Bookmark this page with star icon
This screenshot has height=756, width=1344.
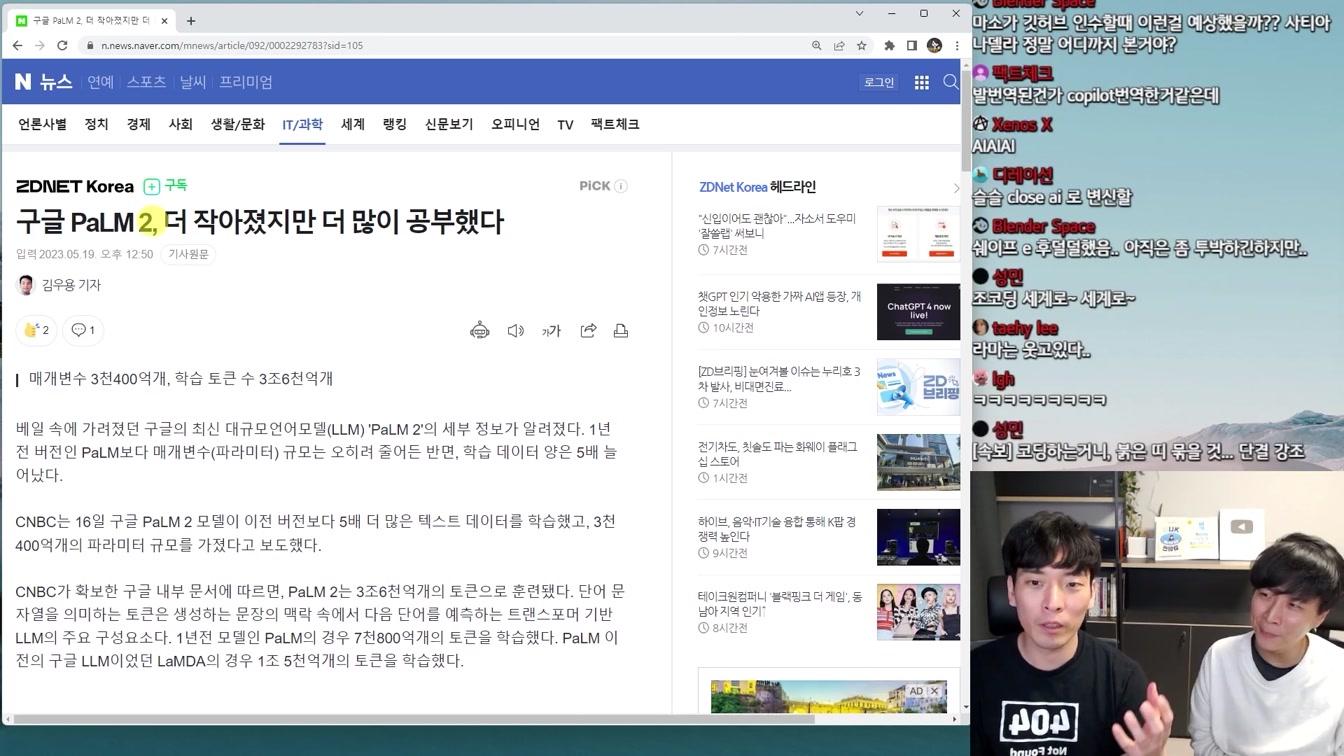pos(861,45)
